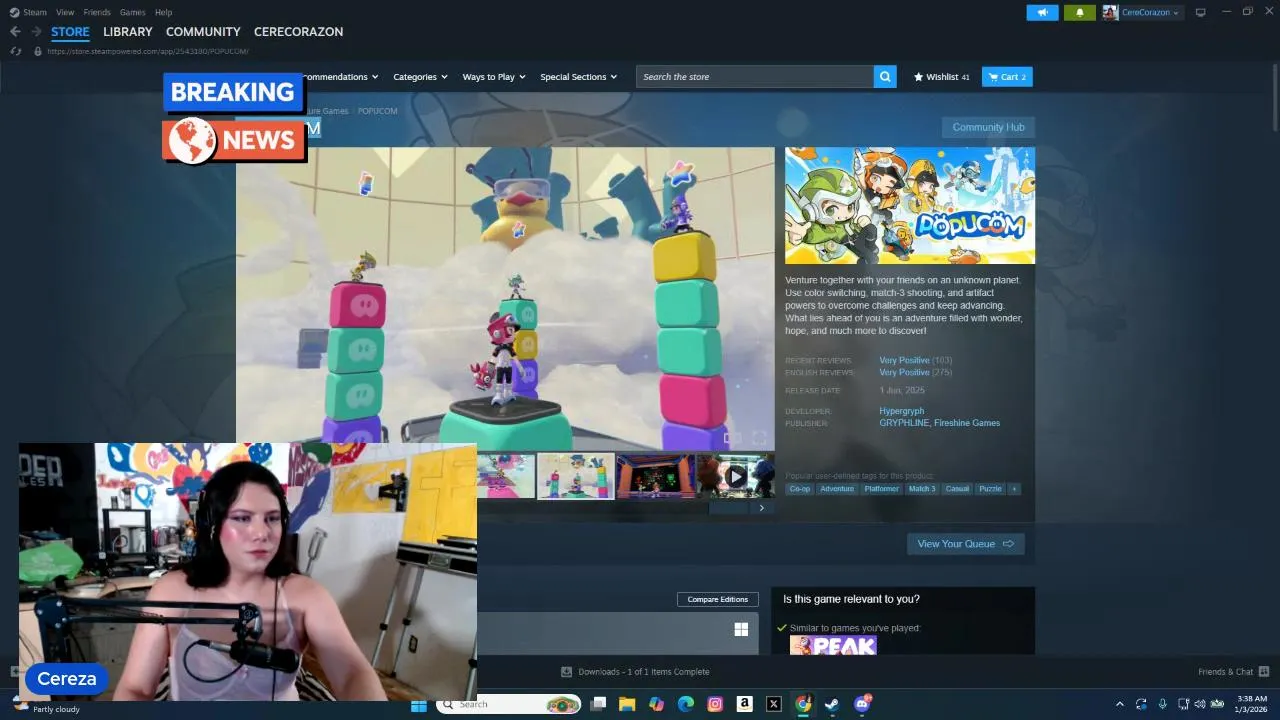Click the Downloads status icon
The image size is (1280, 720).
[x=567, y=672]
